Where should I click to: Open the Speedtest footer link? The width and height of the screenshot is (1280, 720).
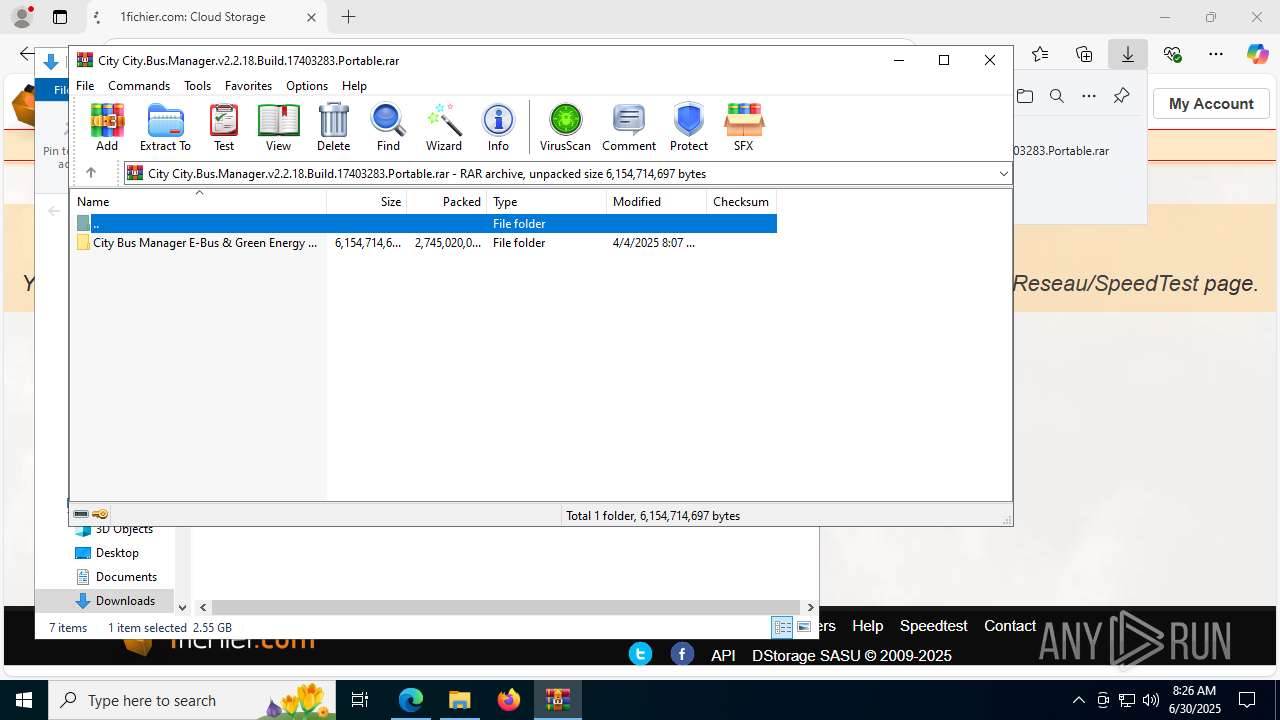coord(933,625)
